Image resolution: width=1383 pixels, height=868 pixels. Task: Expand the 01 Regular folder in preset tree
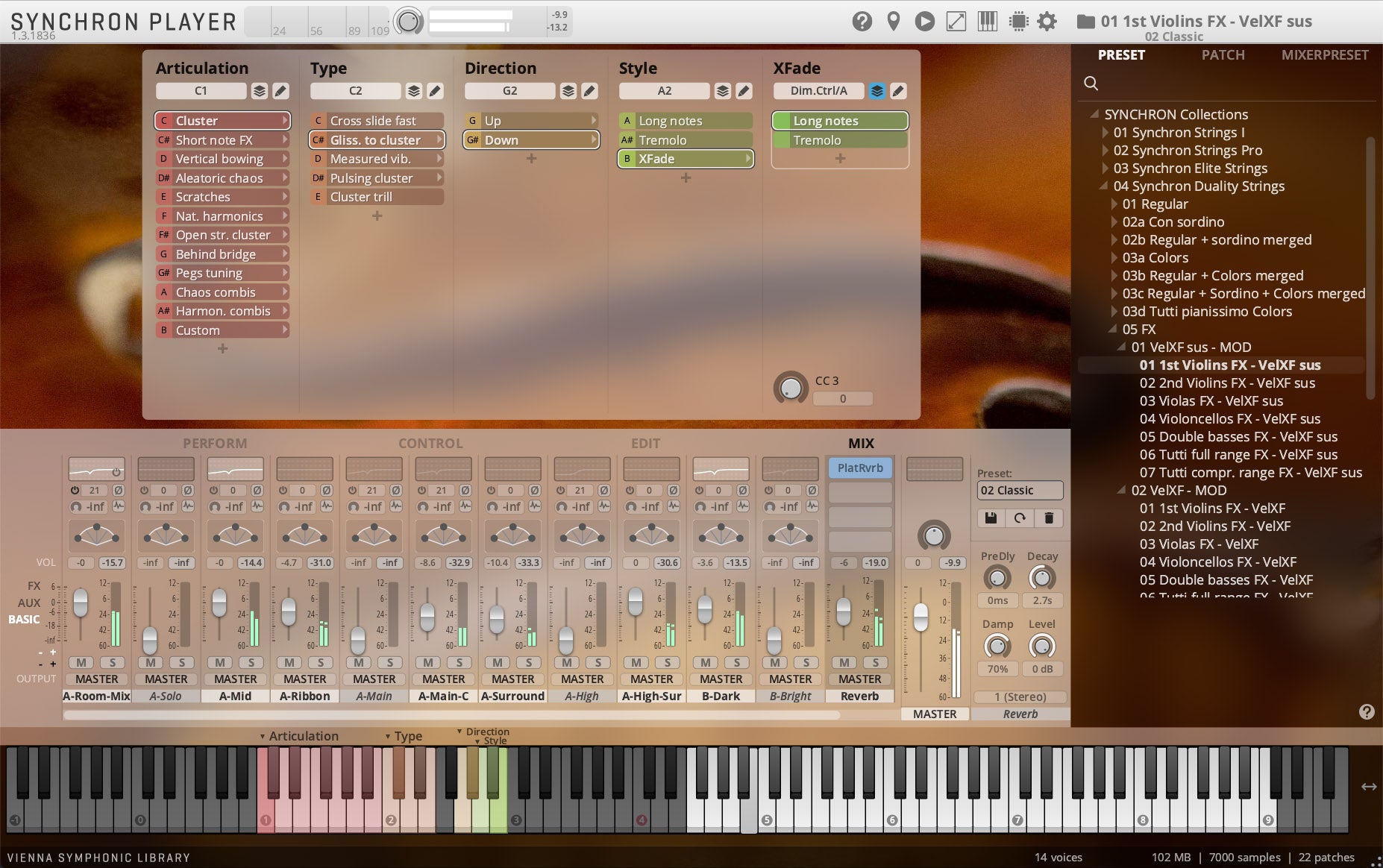coord(1113,204)
